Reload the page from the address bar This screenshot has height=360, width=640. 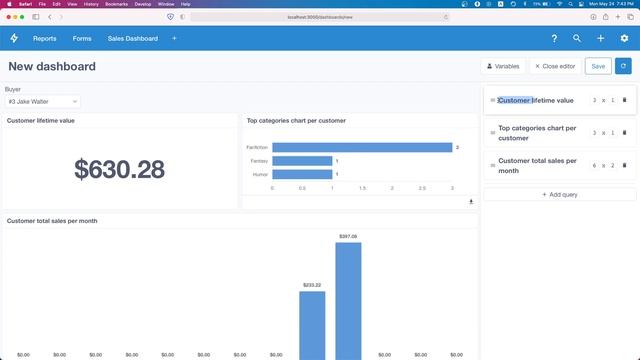pos(446,17)
